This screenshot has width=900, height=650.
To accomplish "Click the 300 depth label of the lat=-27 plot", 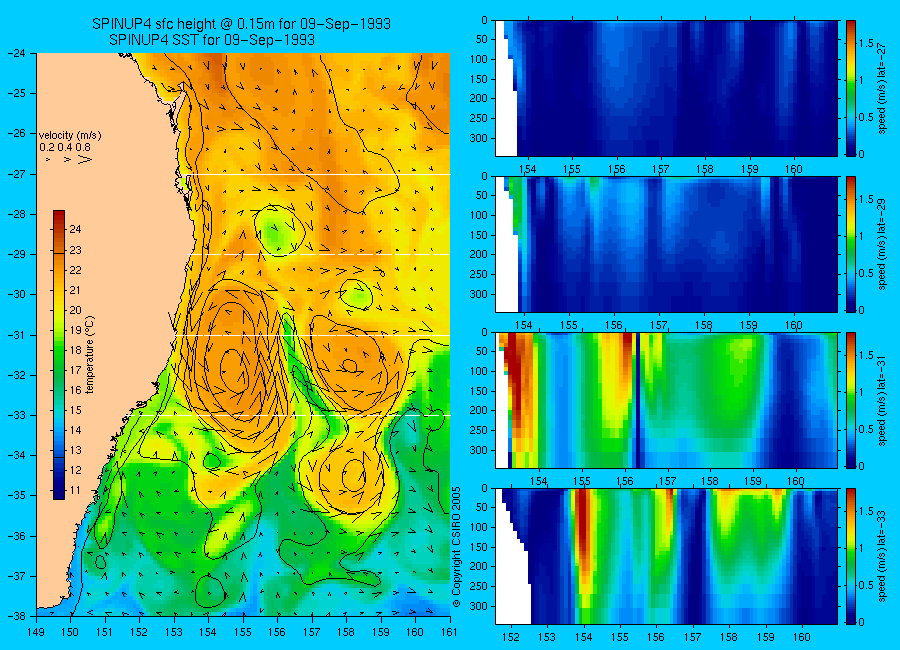I will coord(479,138).
